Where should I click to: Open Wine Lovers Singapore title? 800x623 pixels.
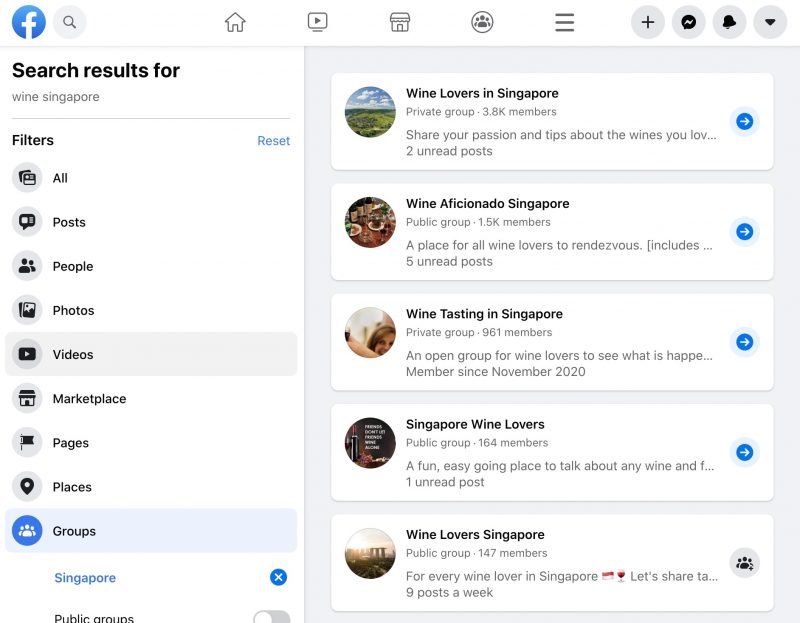[x=475, y=534]
